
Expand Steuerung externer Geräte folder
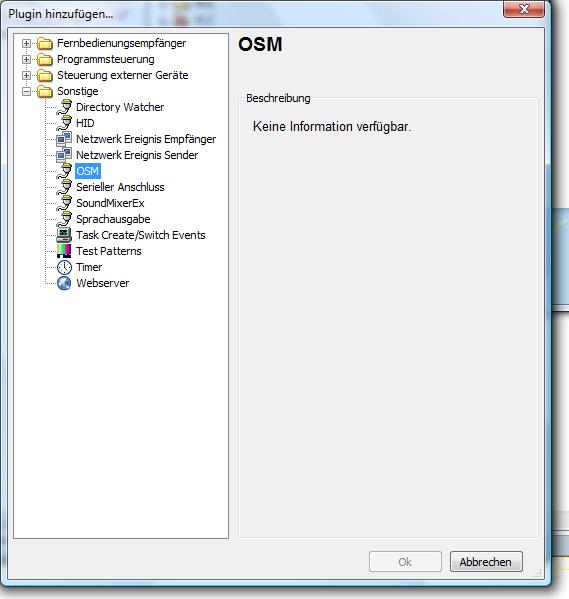(x=26, y=75)
